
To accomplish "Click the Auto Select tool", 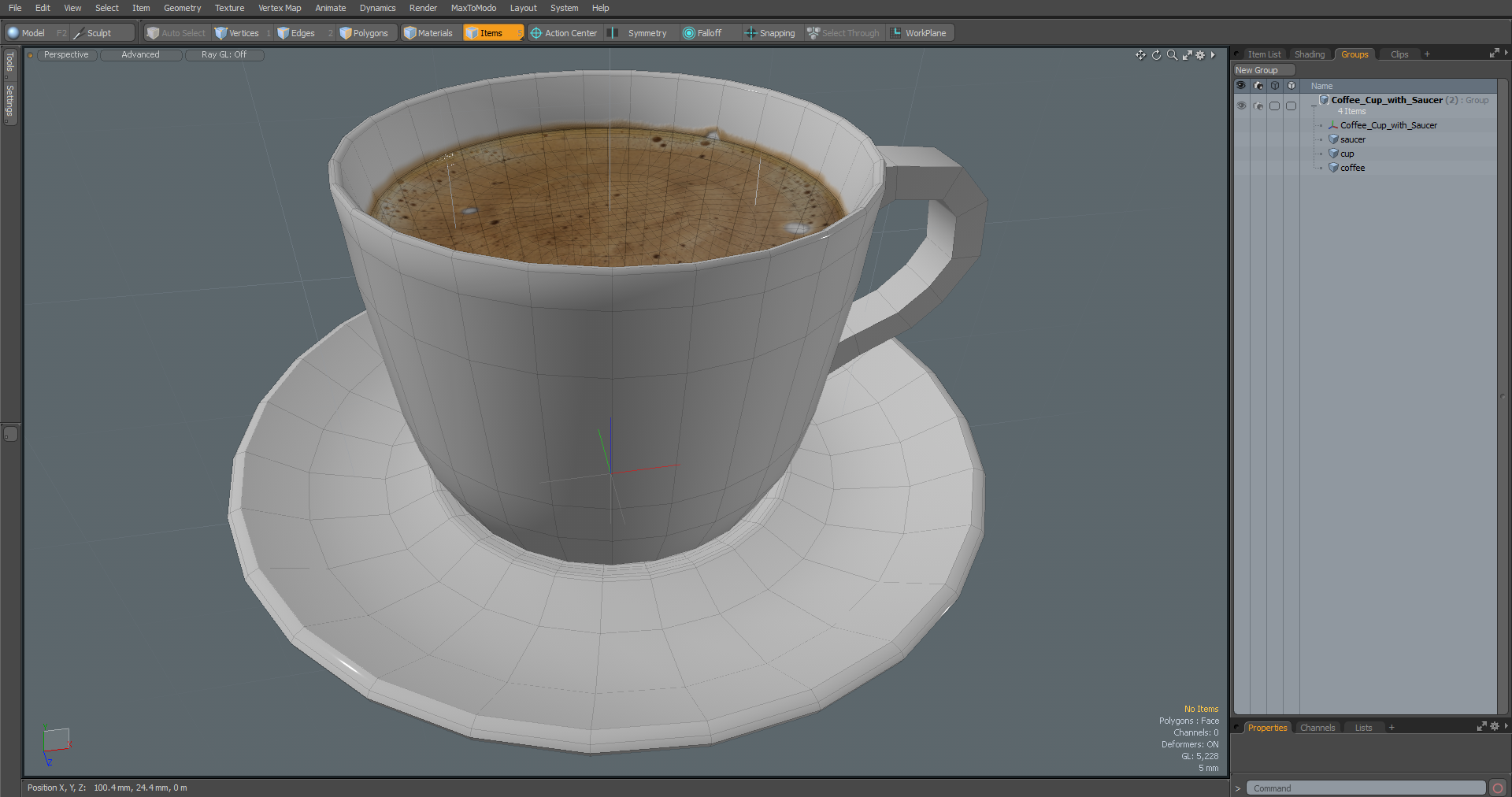I will coord(176,33).
